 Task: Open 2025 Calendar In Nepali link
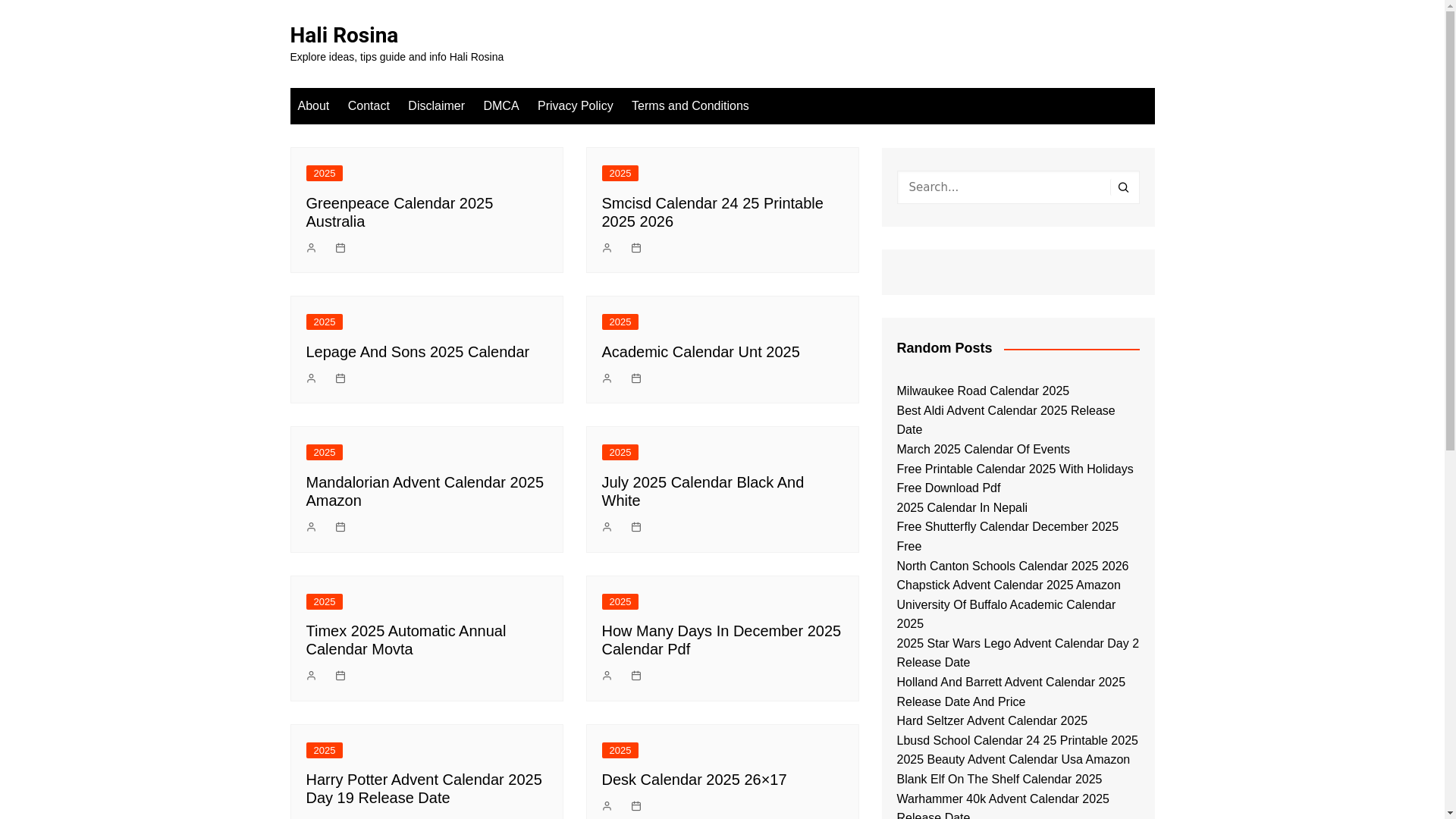(962, 508)
